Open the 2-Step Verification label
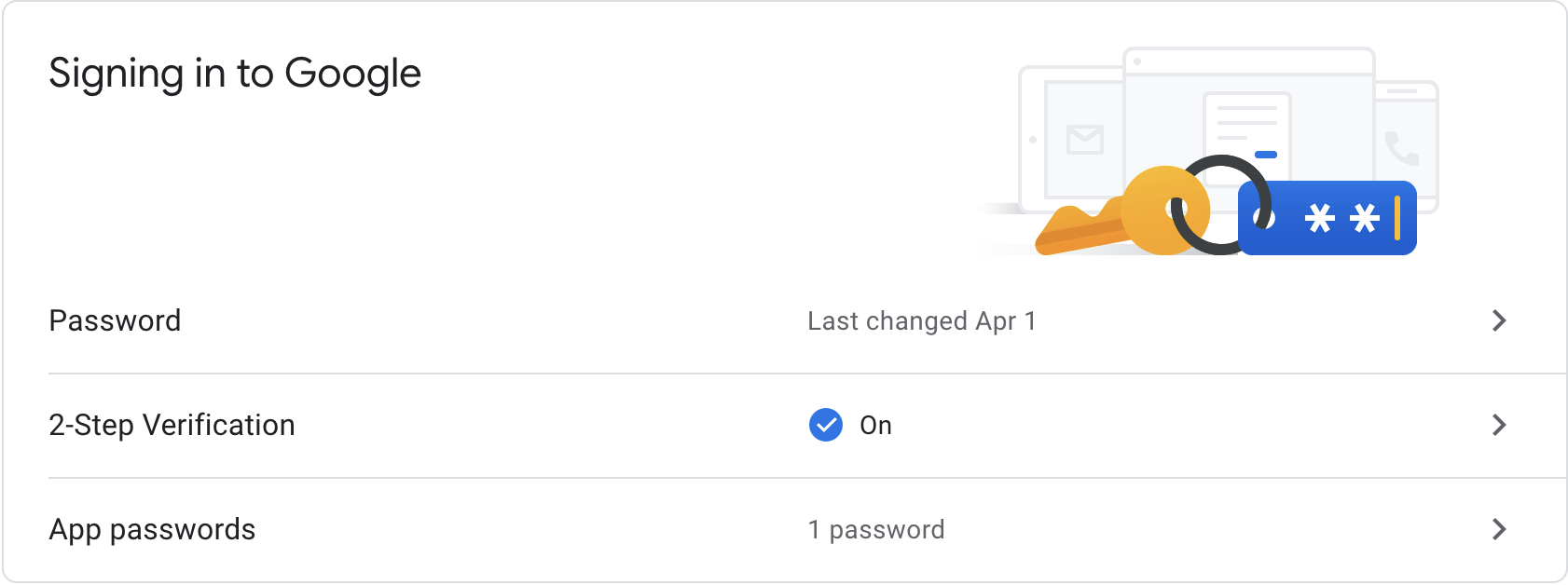 click(x=172, y=425)
